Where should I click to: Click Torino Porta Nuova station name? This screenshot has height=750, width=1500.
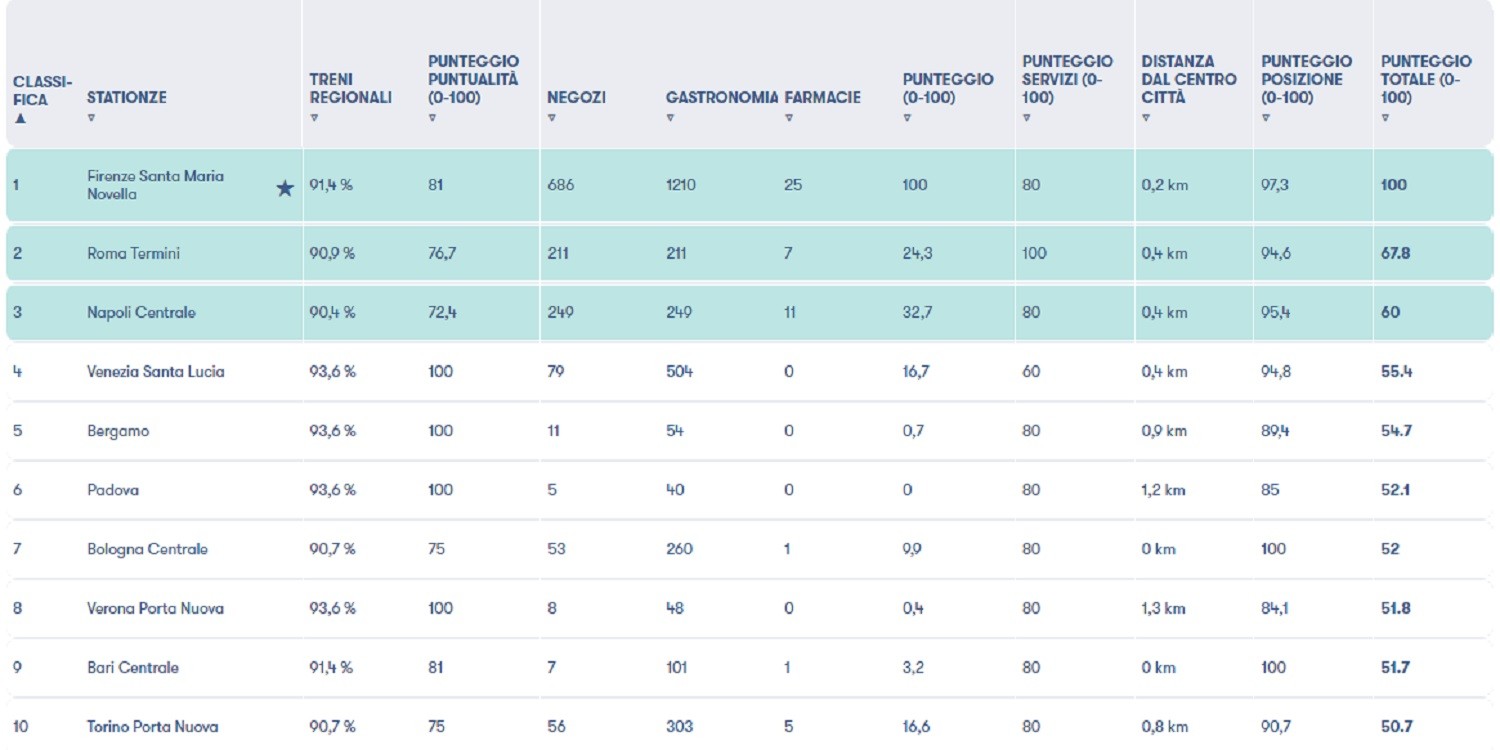click(x=152, y=727)
